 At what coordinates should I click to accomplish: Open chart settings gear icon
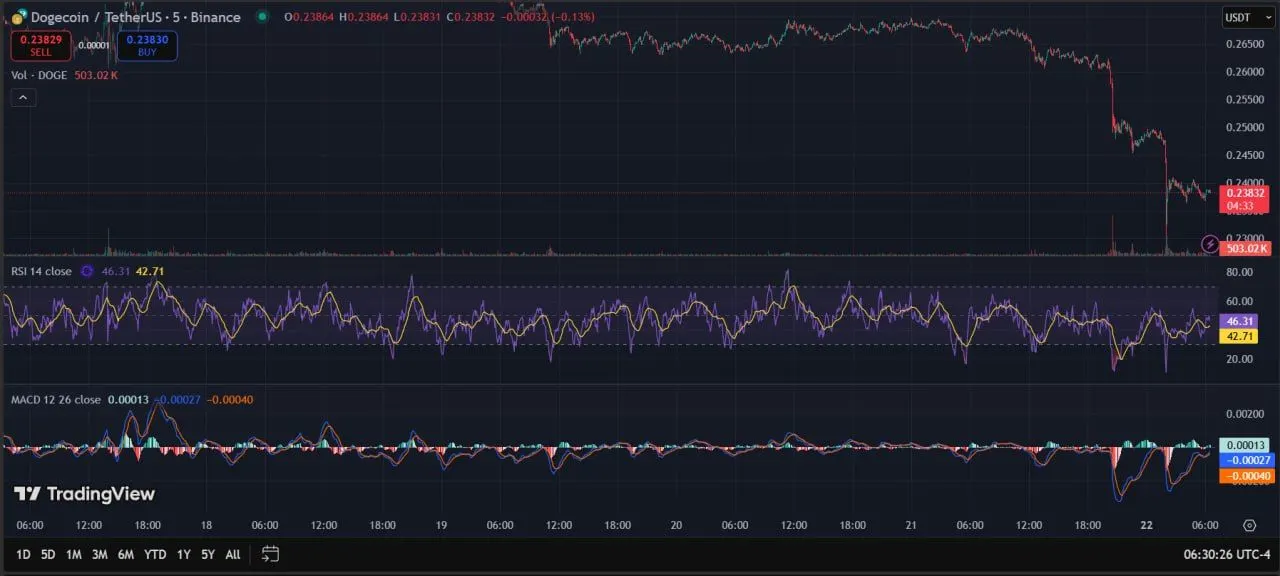click(1249, 525)
